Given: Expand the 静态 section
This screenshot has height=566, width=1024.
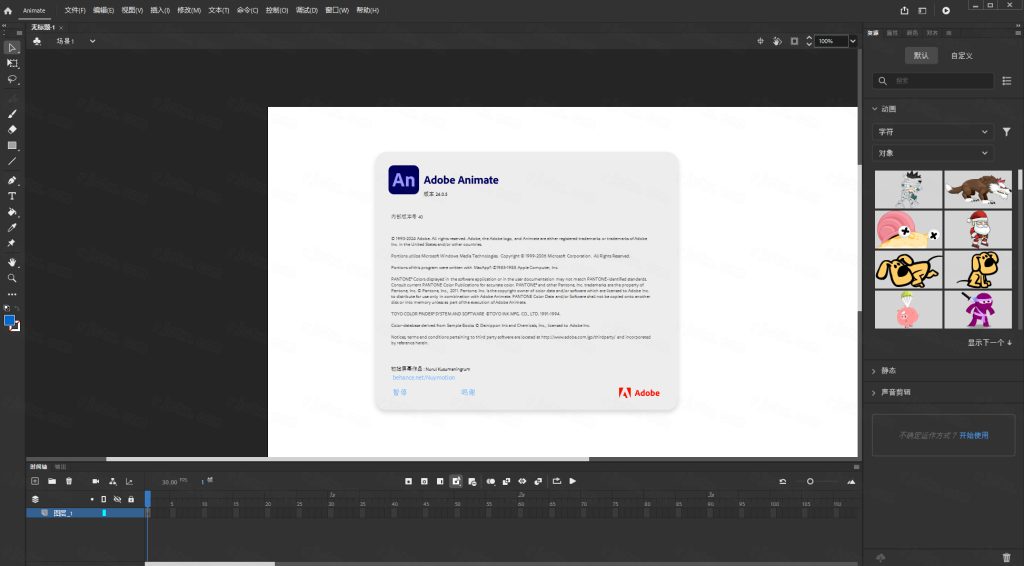Looking at the screenshot, I should click(890, 371).
